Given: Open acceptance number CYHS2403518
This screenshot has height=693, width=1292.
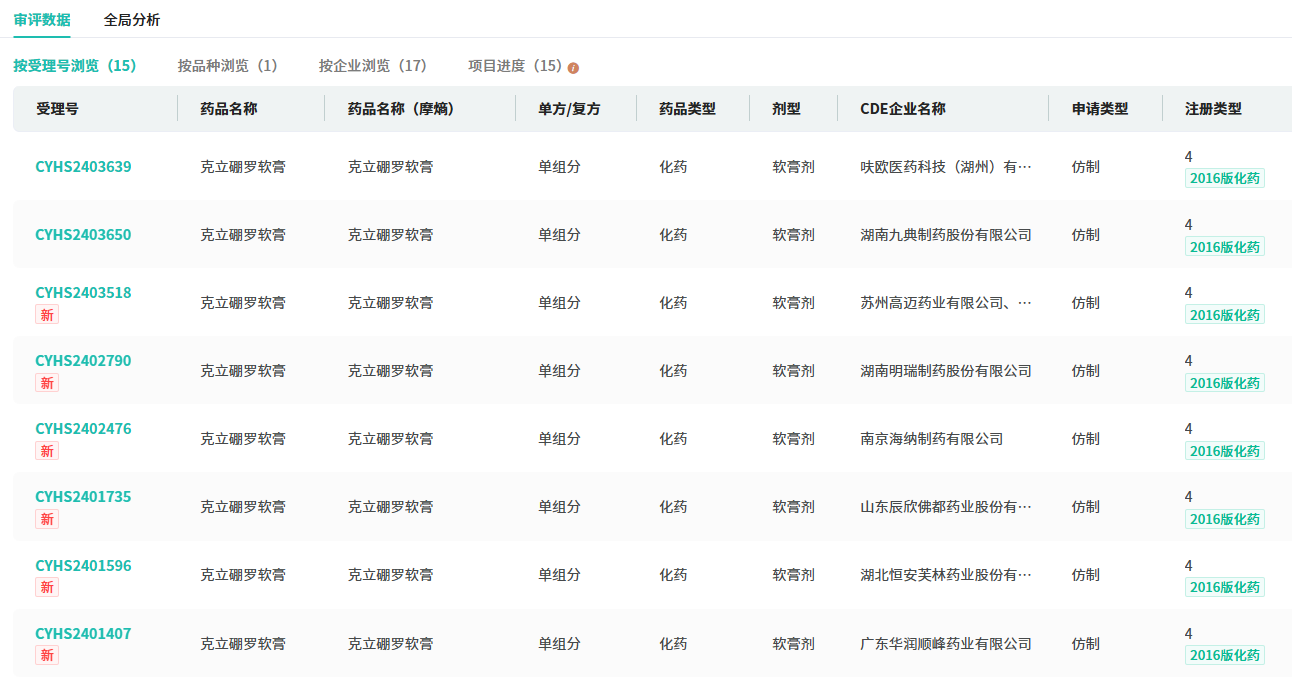Looking at the screenshot, I should pos(83,293).
